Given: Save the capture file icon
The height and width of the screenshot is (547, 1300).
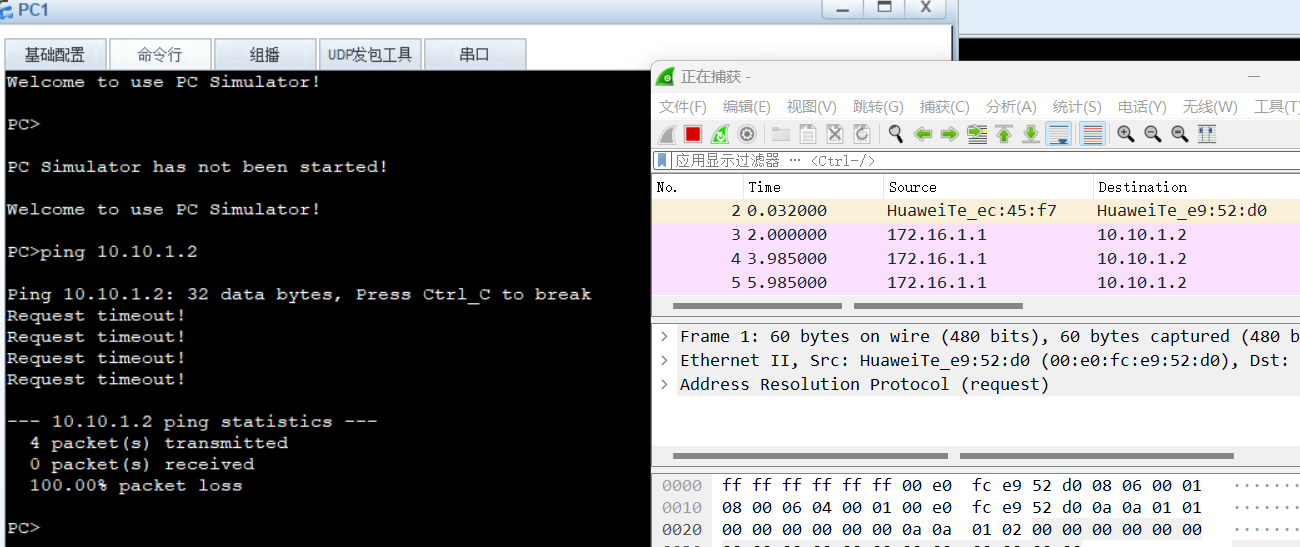Looking at the screenshot, I should click(808, 134).
